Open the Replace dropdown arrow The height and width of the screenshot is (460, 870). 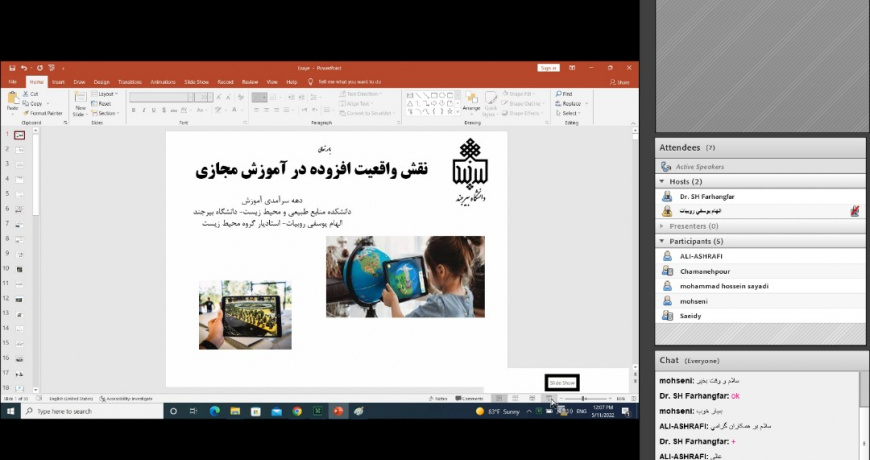click(586, 103)
